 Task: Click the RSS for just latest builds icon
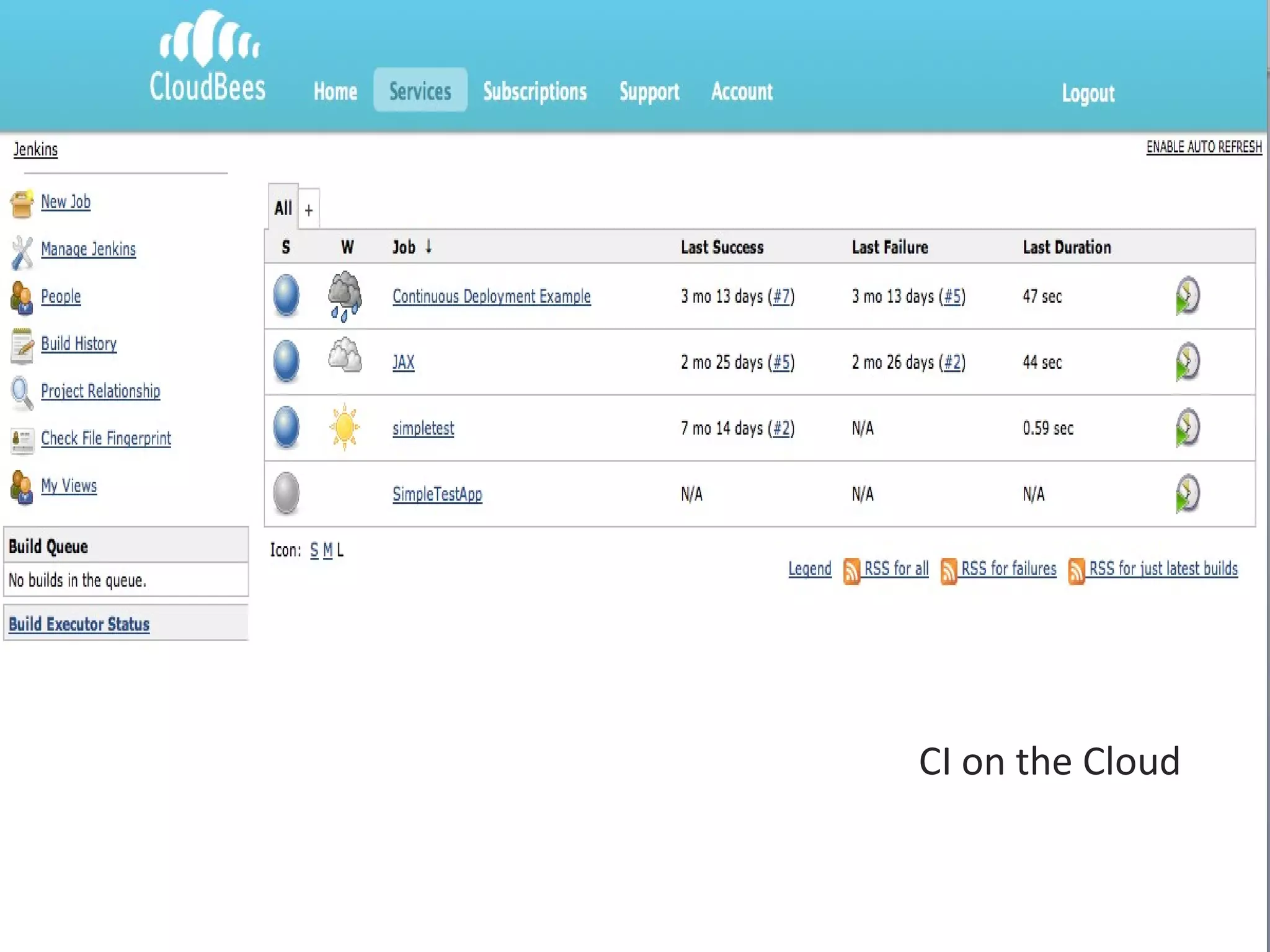[1077, 571]
